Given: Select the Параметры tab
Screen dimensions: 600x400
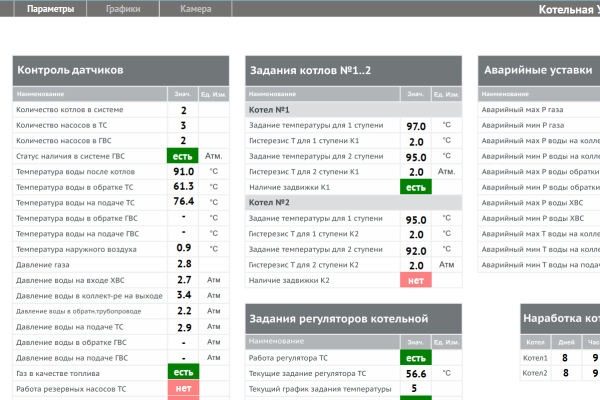Looking at the screenshot, I should [51, 8].
